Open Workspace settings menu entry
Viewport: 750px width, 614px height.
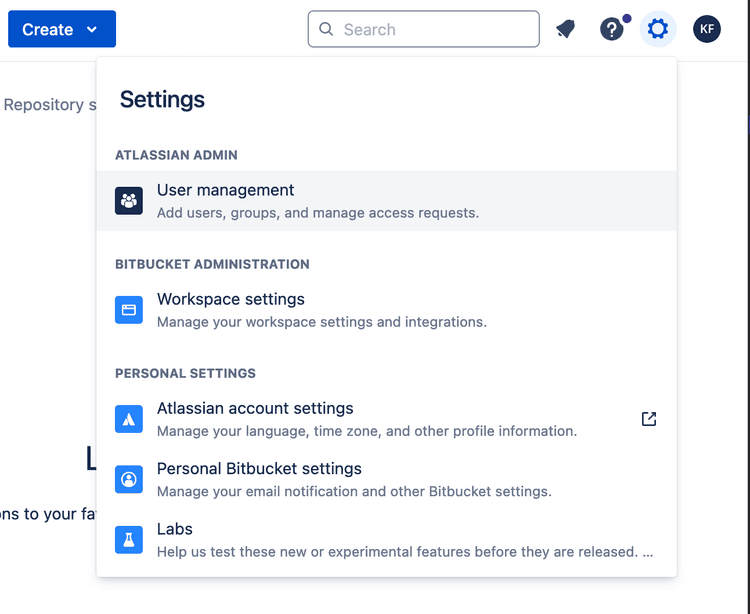pyautogui.click(x=386, y=310)
